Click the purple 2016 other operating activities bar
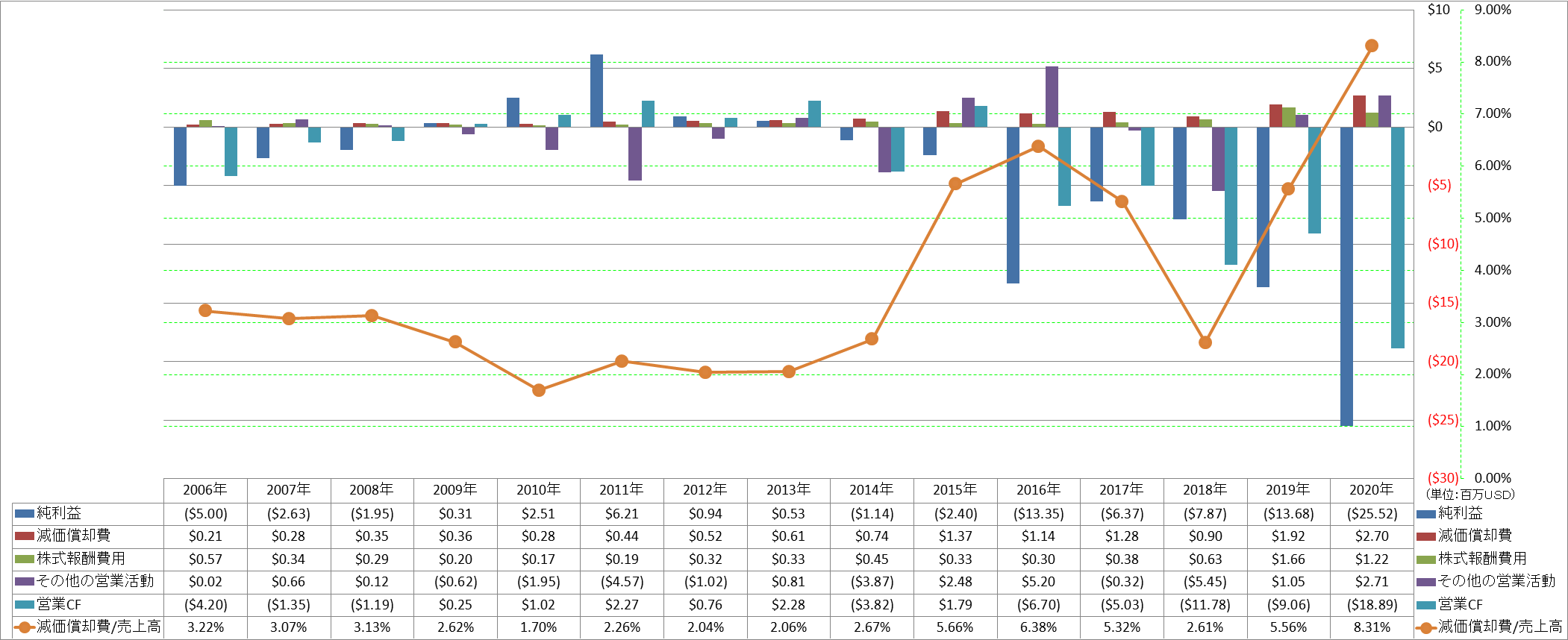The width and height of the screenshot is (1568, 640). [x=1052, y=96]
